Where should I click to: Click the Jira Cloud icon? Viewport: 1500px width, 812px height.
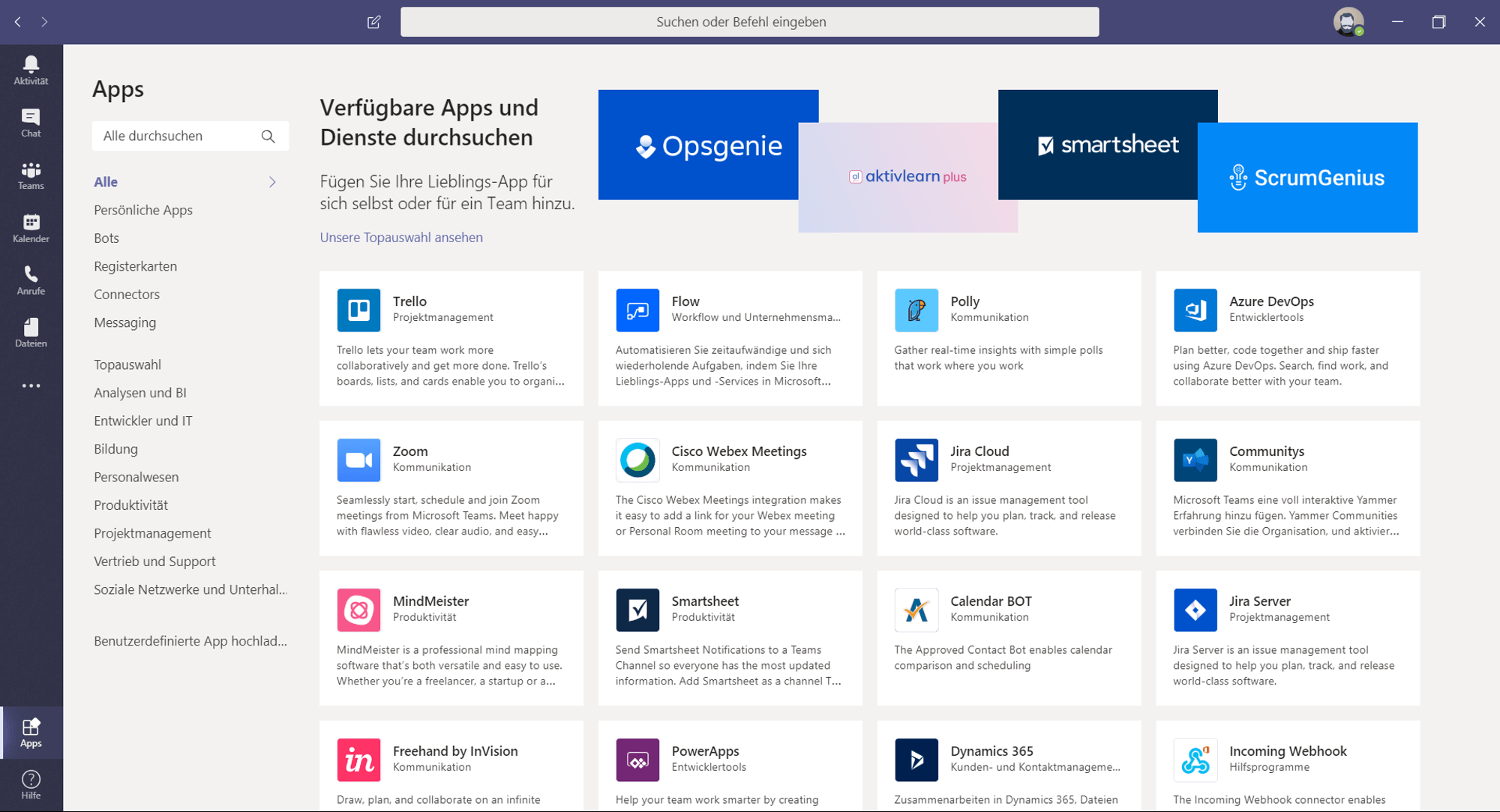pos(916,460)
